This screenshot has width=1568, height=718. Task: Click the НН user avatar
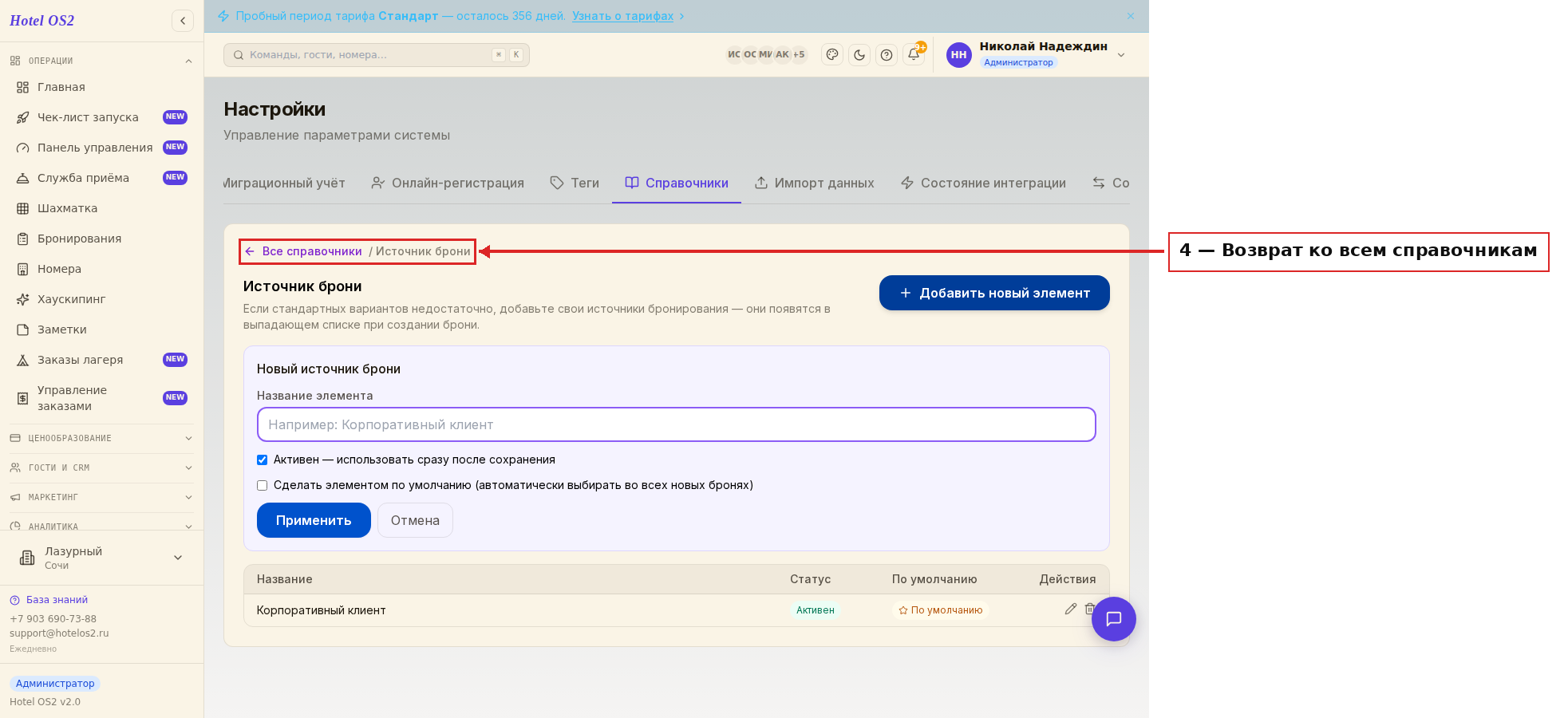(959, 55)
